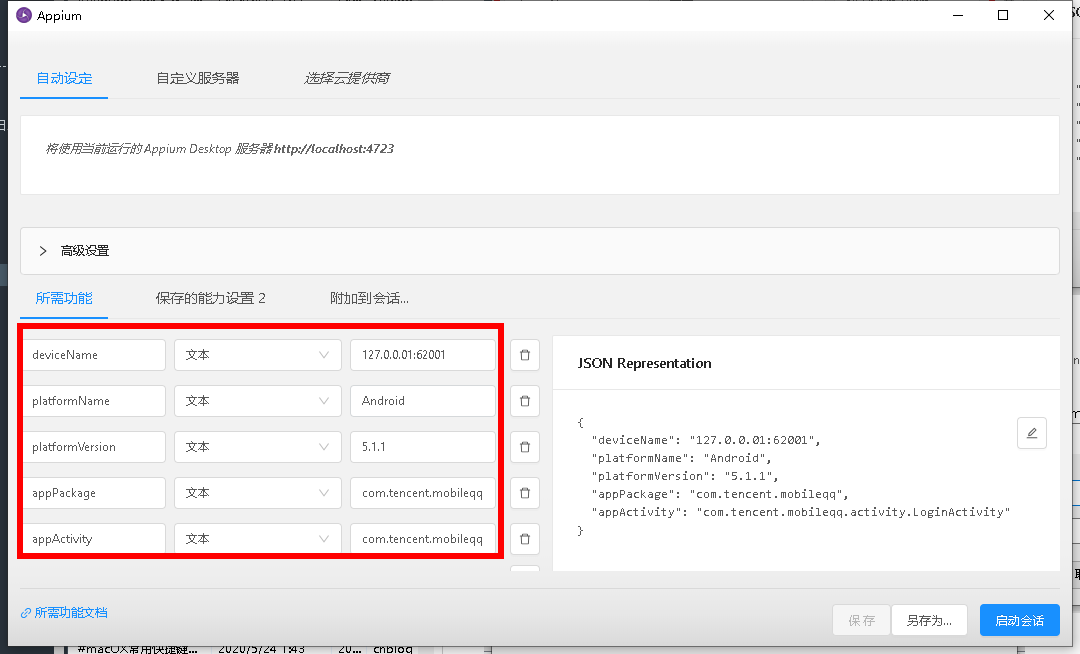
Task: Click the http://localhost:4723 server text
Action: click(334, 149)
